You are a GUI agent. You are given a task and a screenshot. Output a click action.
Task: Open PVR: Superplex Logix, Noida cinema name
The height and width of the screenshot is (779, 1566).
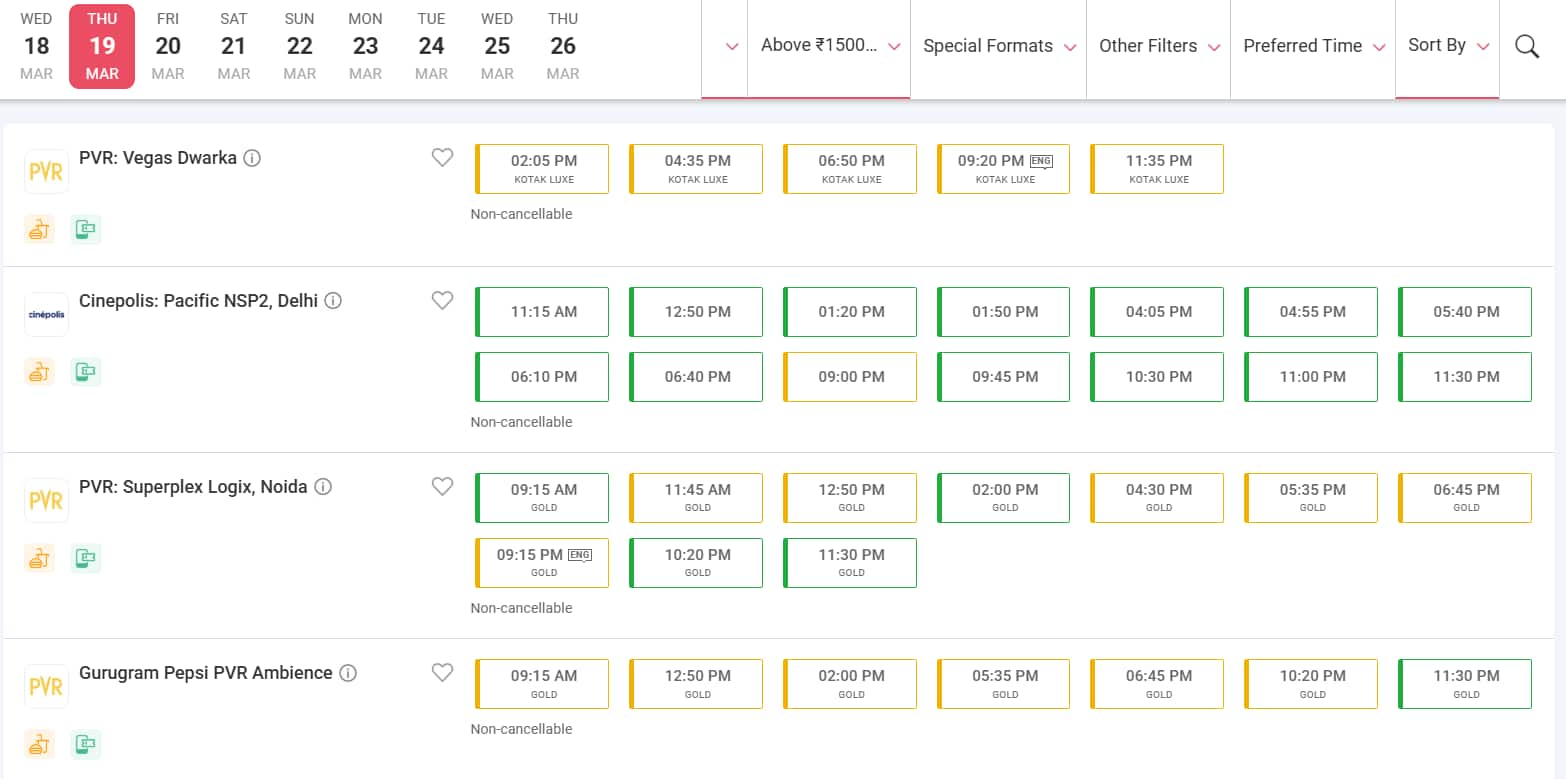[x=193, y=487]
